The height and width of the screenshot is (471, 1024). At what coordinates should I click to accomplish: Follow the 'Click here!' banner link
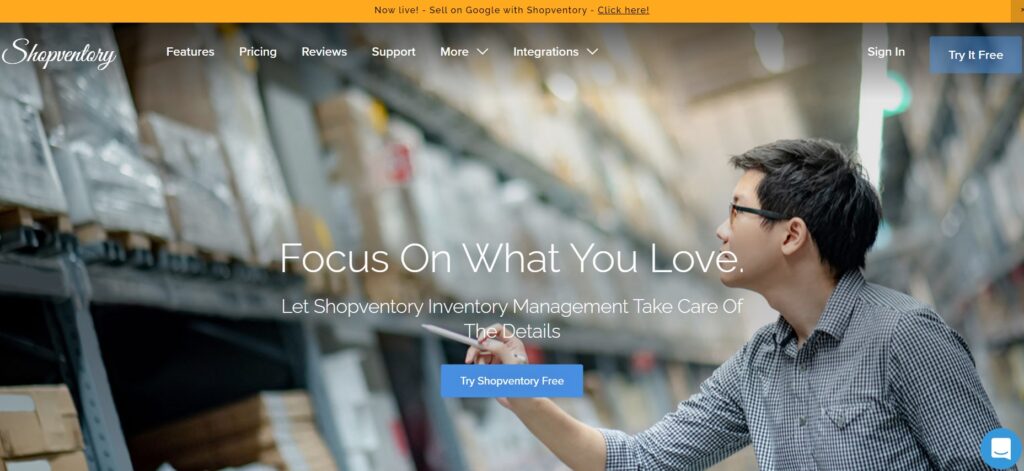click(623, 10)
